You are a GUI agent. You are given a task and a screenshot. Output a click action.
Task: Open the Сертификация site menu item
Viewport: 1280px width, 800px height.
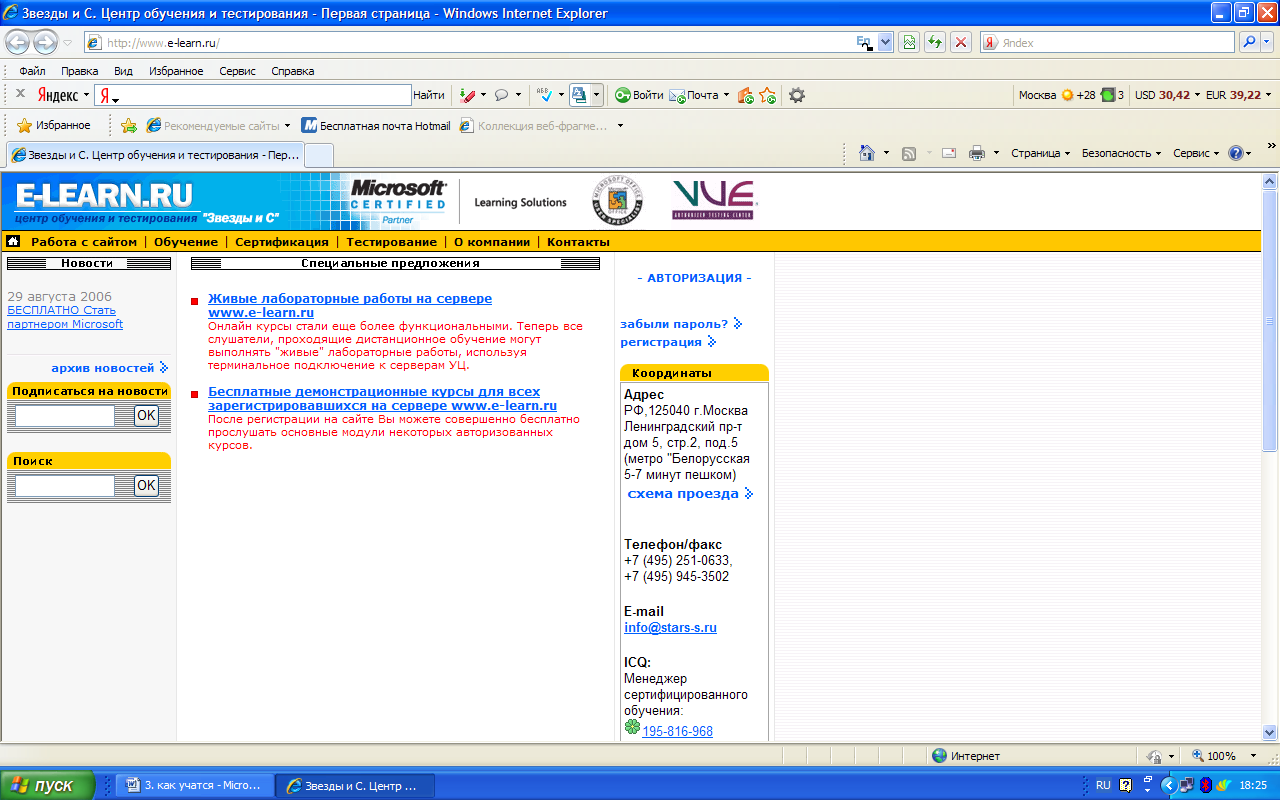pyautogui.click(x=282, y=242)
